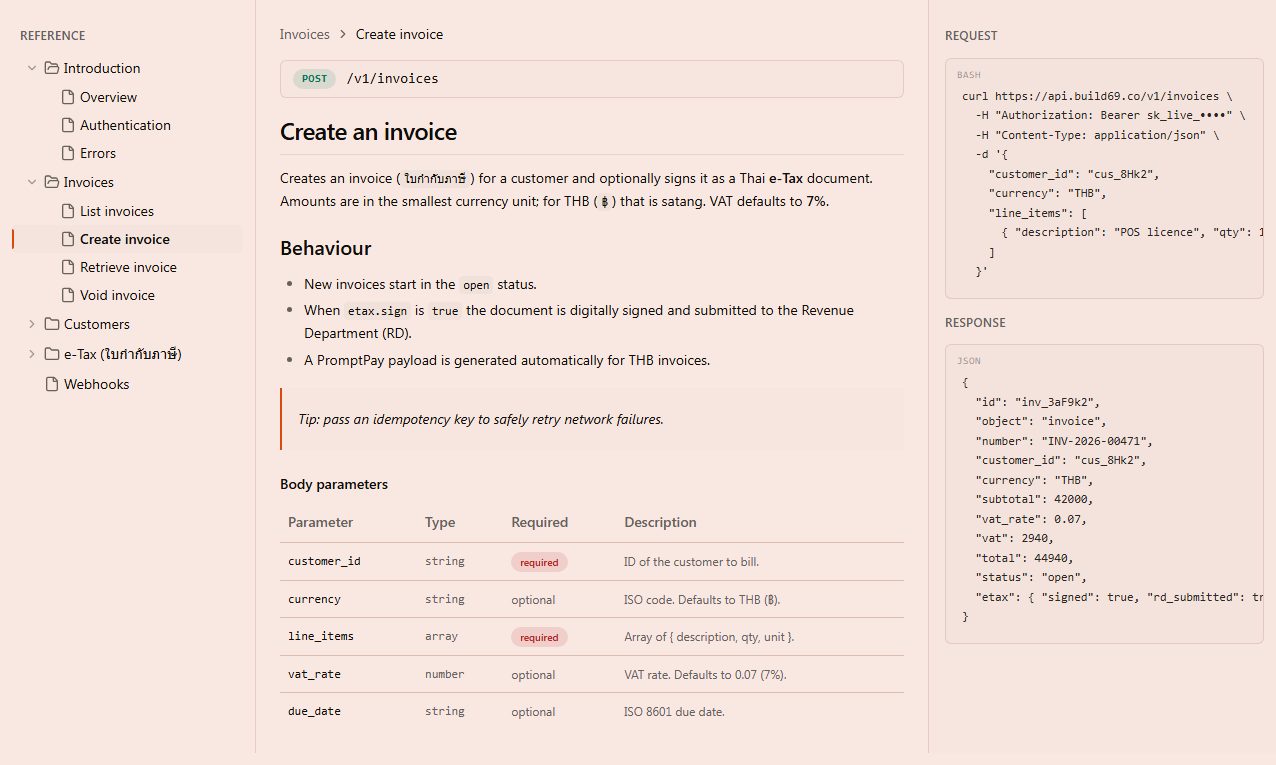
Task: Open the Authentication page
Action: point(125,125)
